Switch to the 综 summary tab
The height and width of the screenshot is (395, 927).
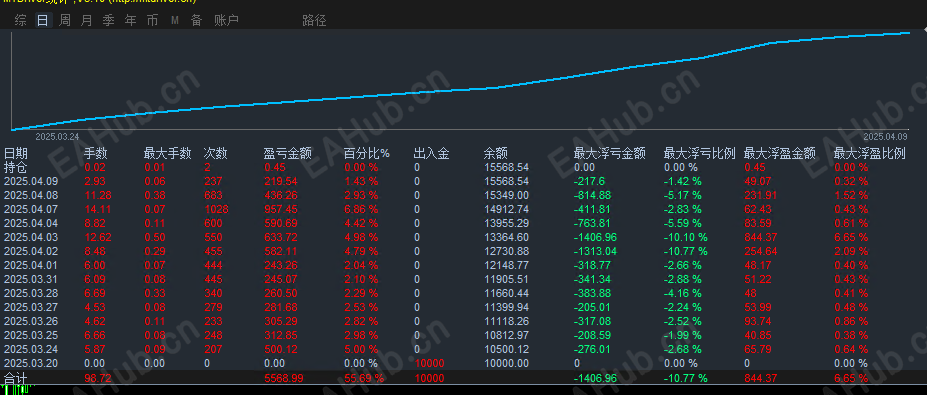20,21
